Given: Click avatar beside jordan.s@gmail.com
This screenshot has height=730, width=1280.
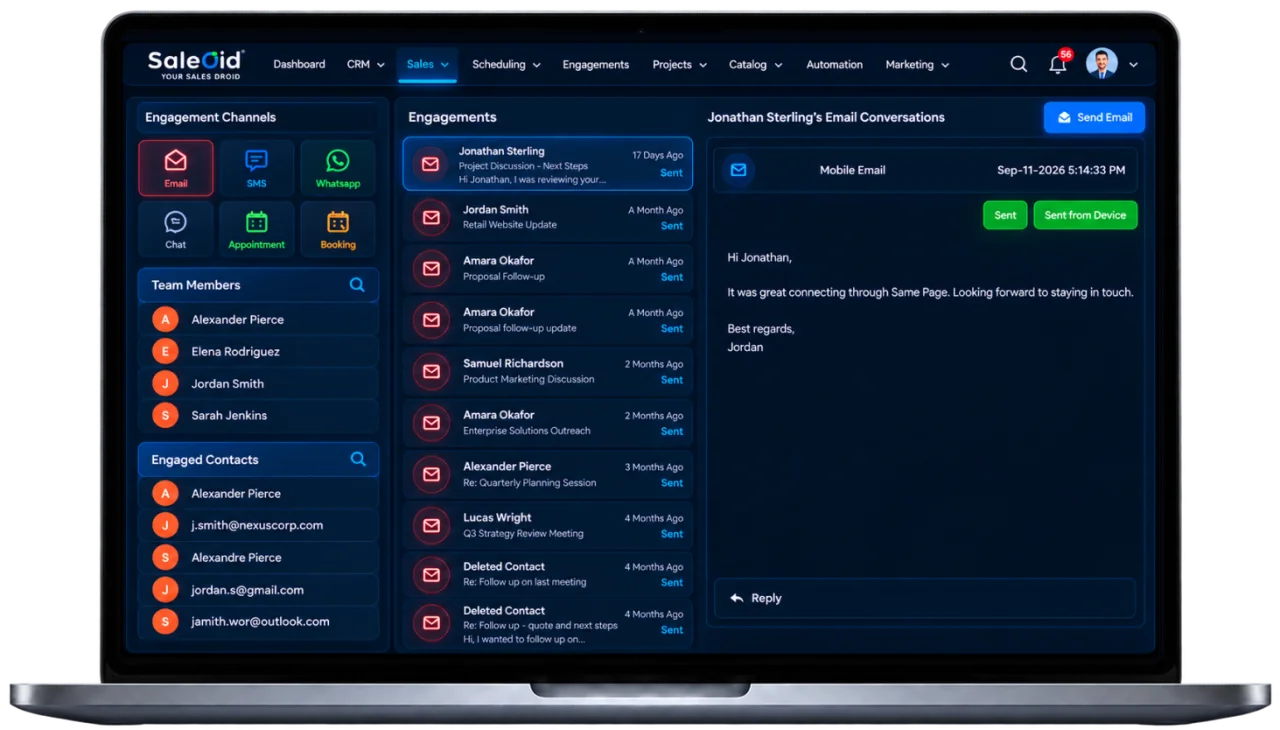Looking at the screenshot, I should tap(165, 589).
